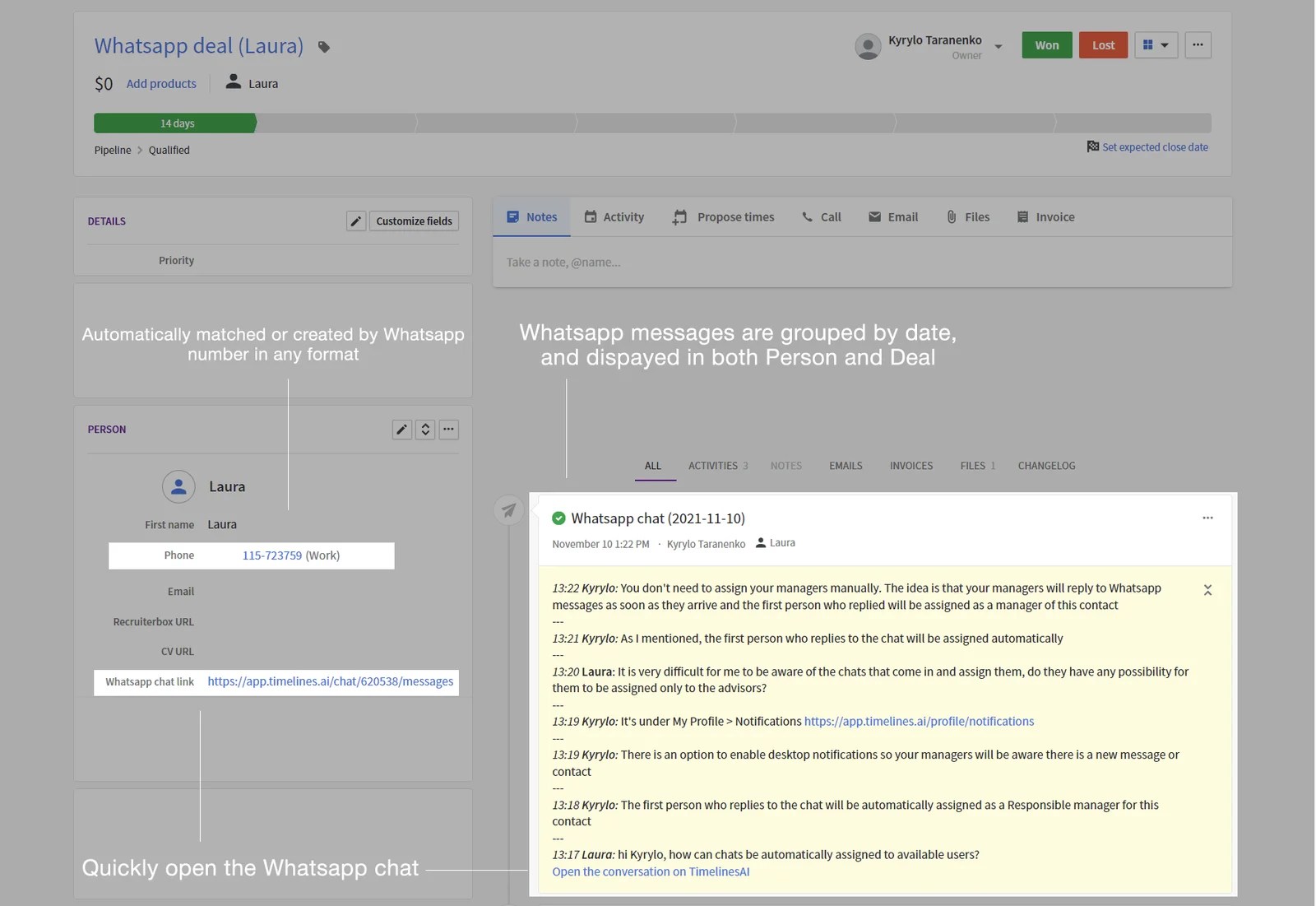Click the Customize fields button
This screenshot has height=906, width=1316.
pos(414,221)
